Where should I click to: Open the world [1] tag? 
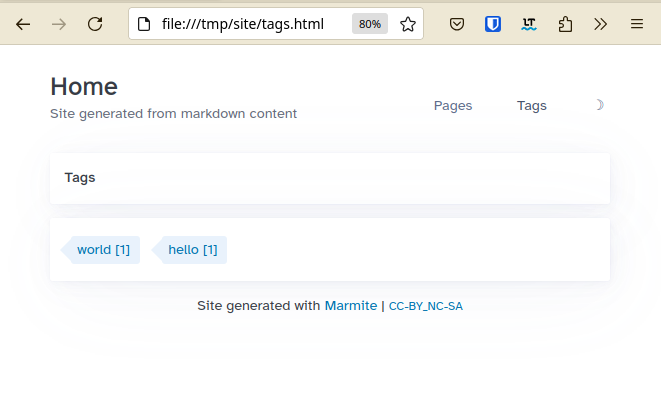(103, 250)
